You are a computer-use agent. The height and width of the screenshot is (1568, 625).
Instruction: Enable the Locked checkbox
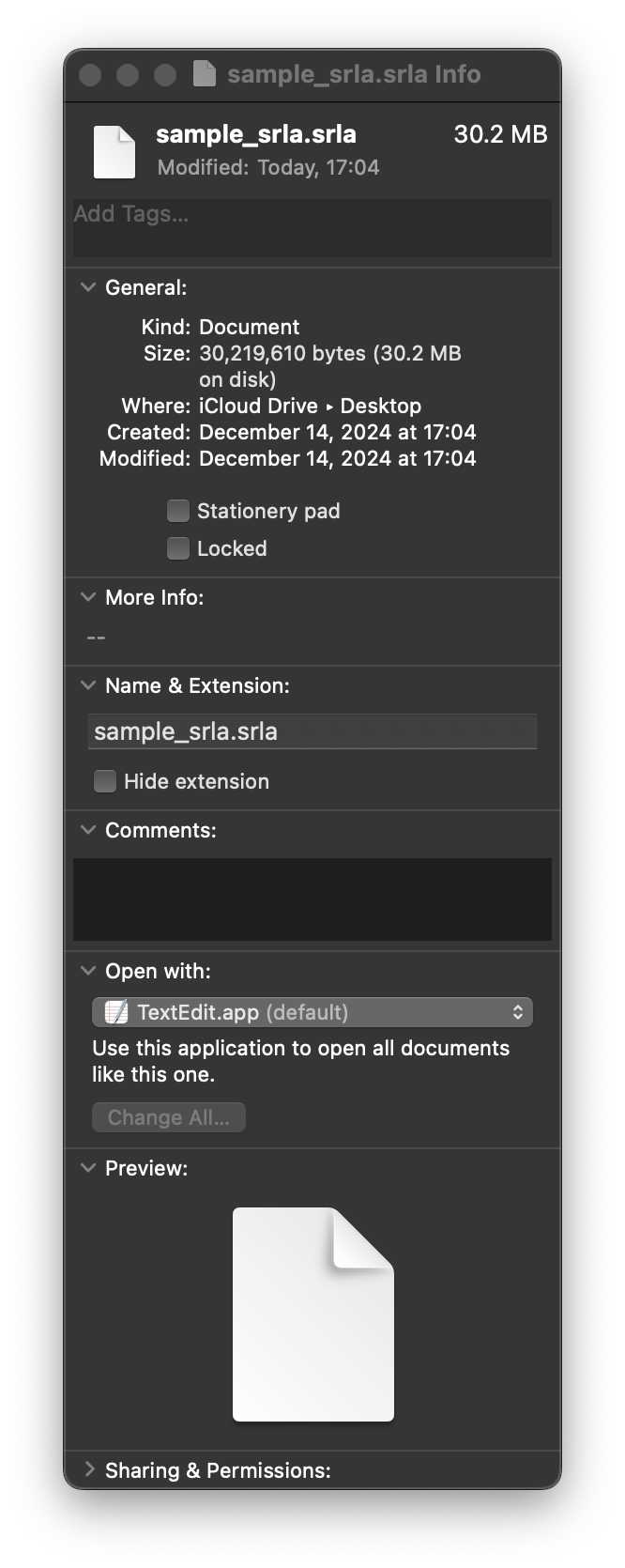pyautogui.click(x=177, y=547)
